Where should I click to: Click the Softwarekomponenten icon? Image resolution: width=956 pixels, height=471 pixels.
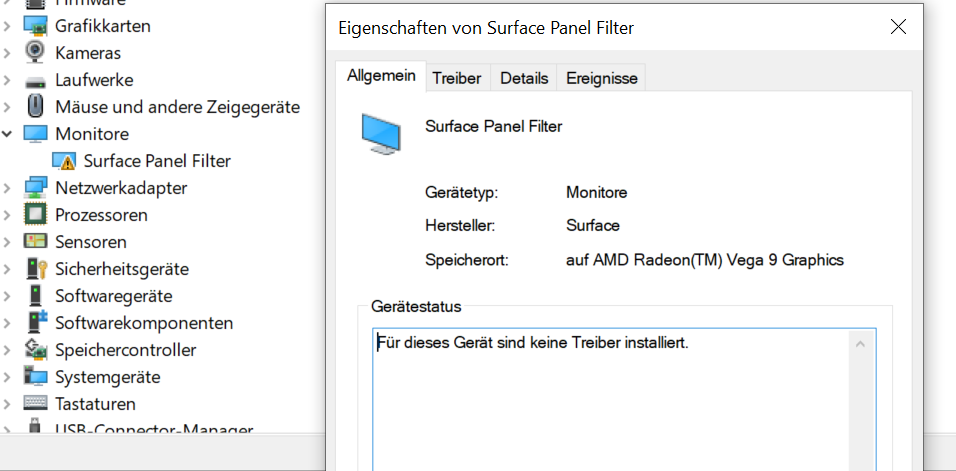click(37, 322)
